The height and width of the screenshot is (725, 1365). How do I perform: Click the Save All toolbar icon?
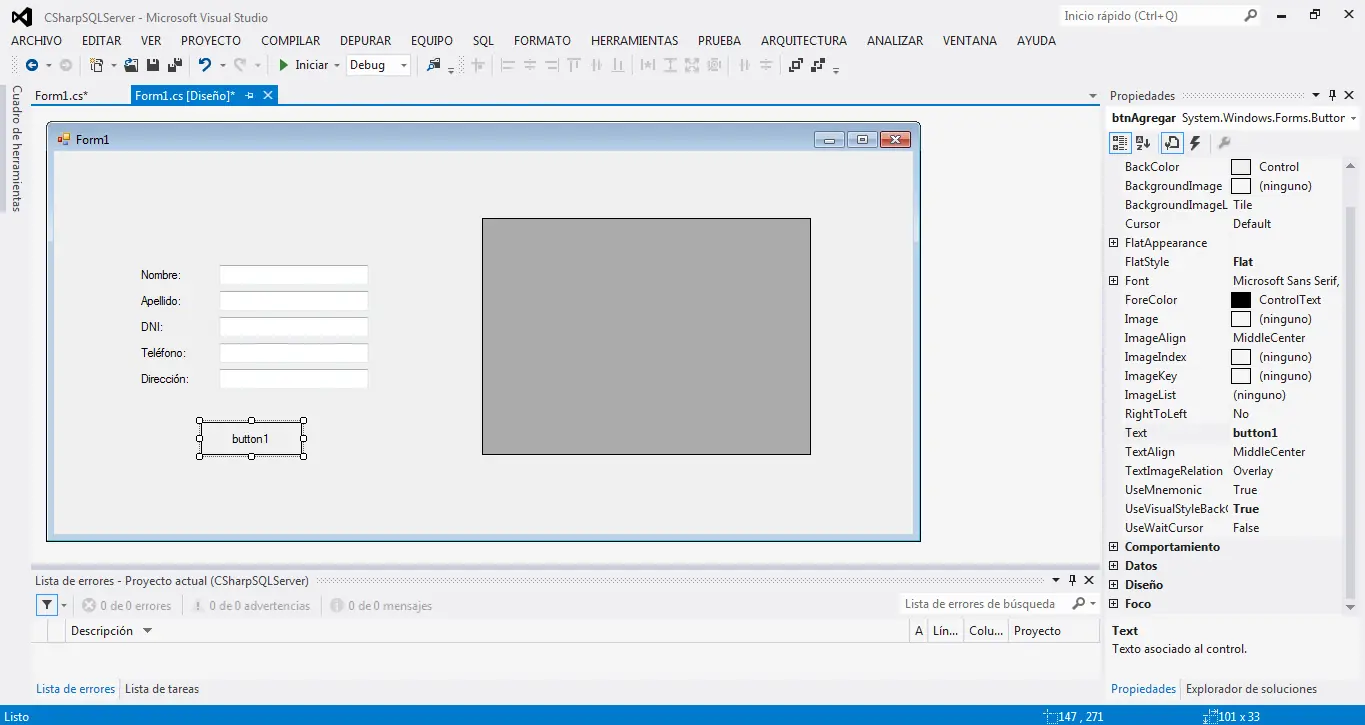click(x=175, y=65)
